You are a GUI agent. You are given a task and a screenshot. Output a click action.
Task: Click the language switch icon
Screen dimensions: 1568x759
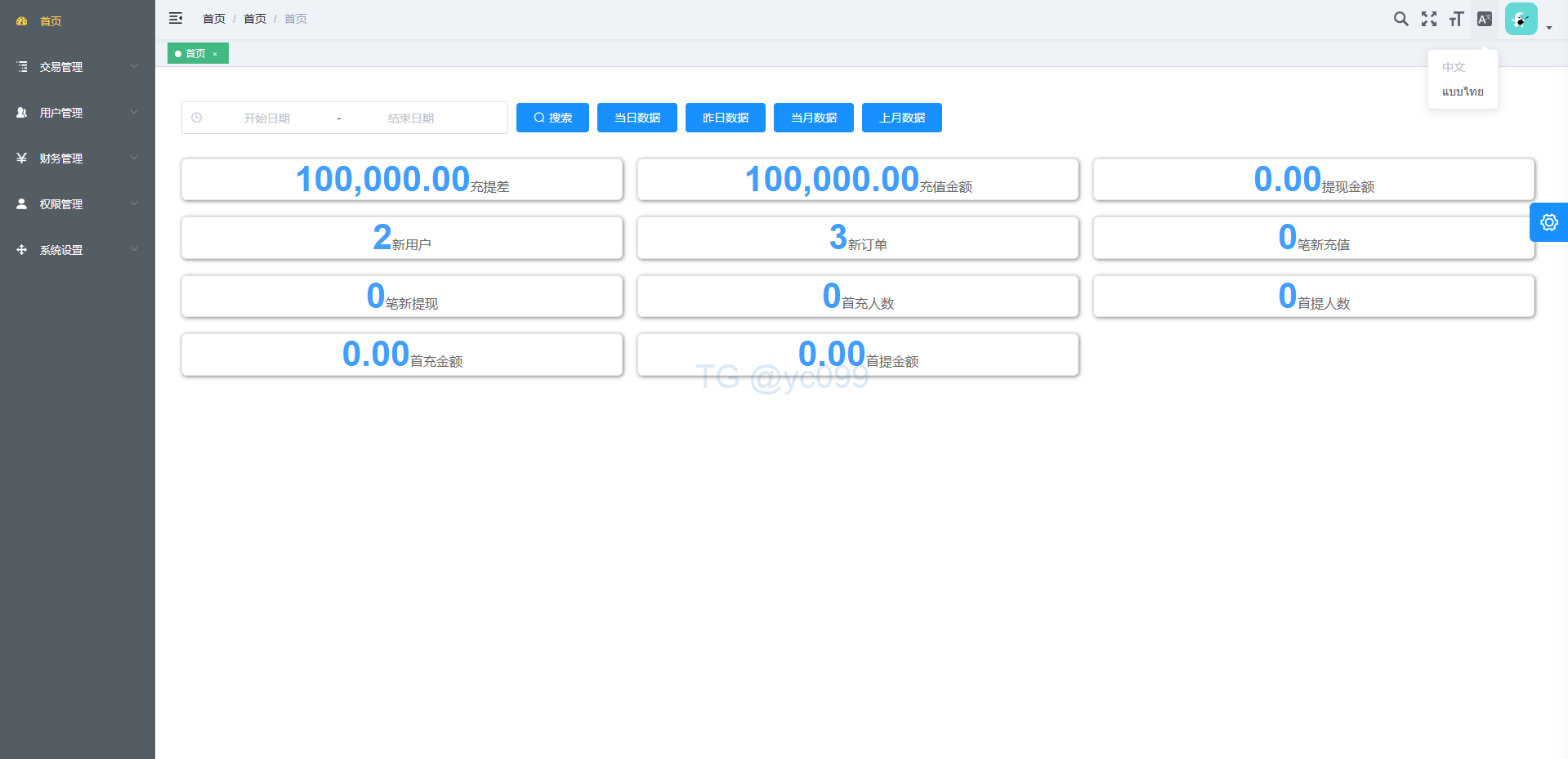(1484, 19)
